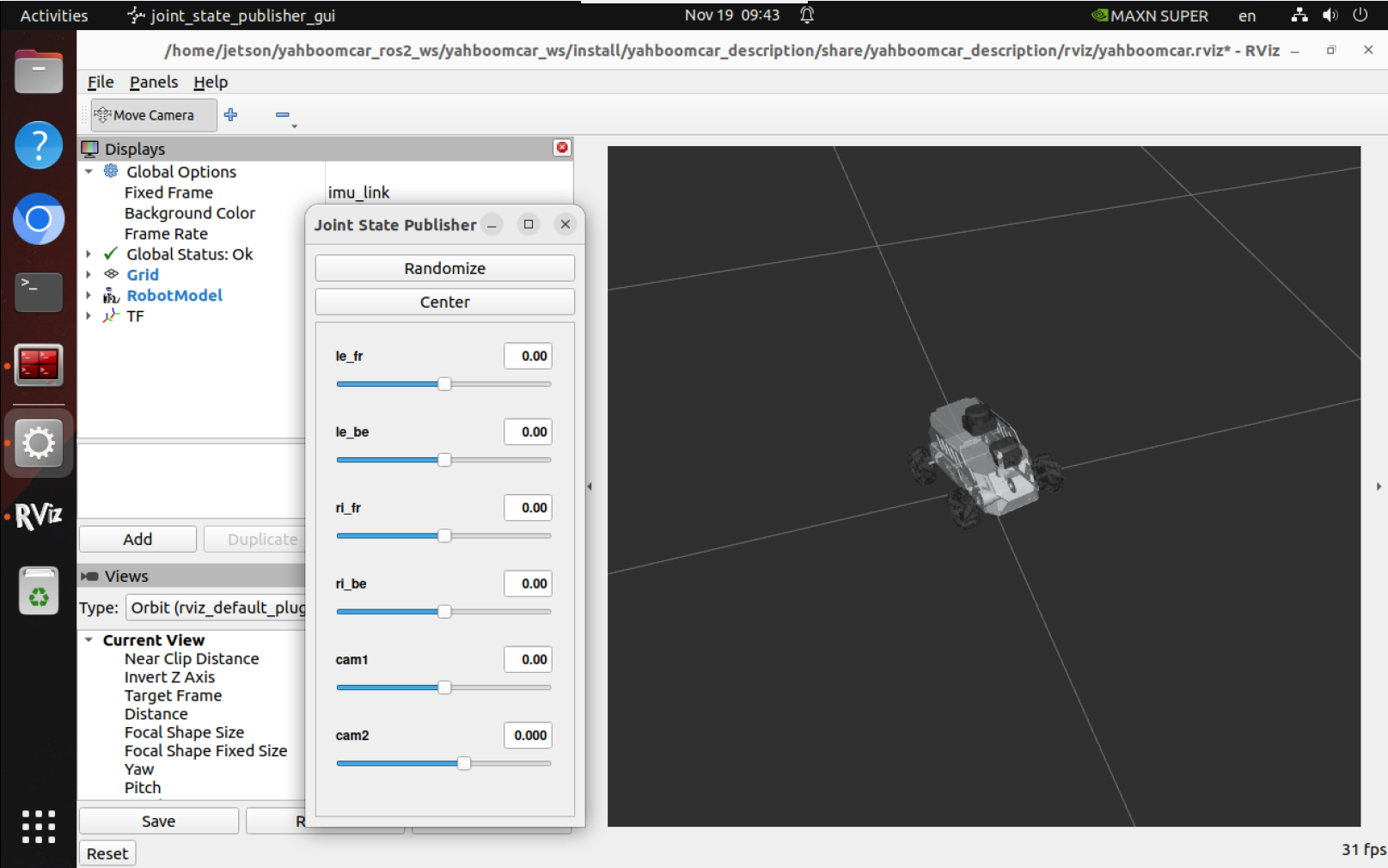
Task: Collapse the Current View node
Action: pos(89,640)
